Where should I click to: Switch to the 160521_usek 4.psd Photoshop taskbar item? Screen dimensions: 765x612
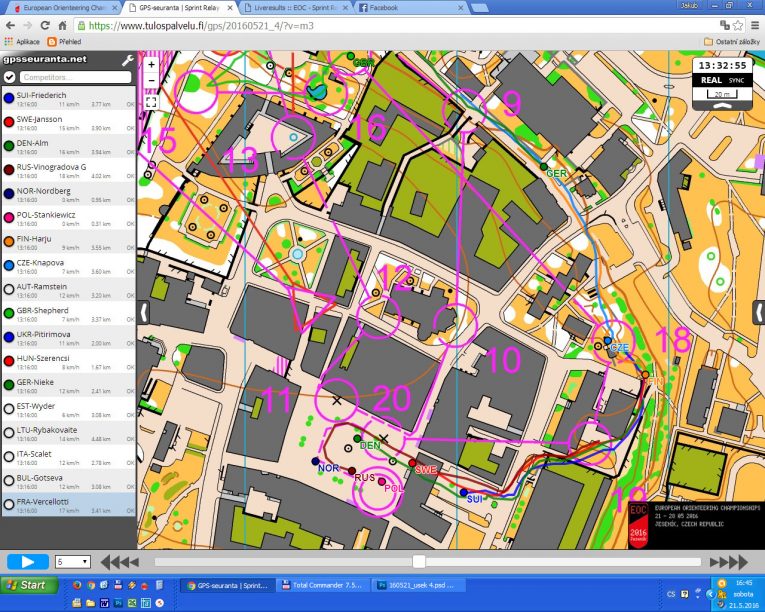point(418,585)
